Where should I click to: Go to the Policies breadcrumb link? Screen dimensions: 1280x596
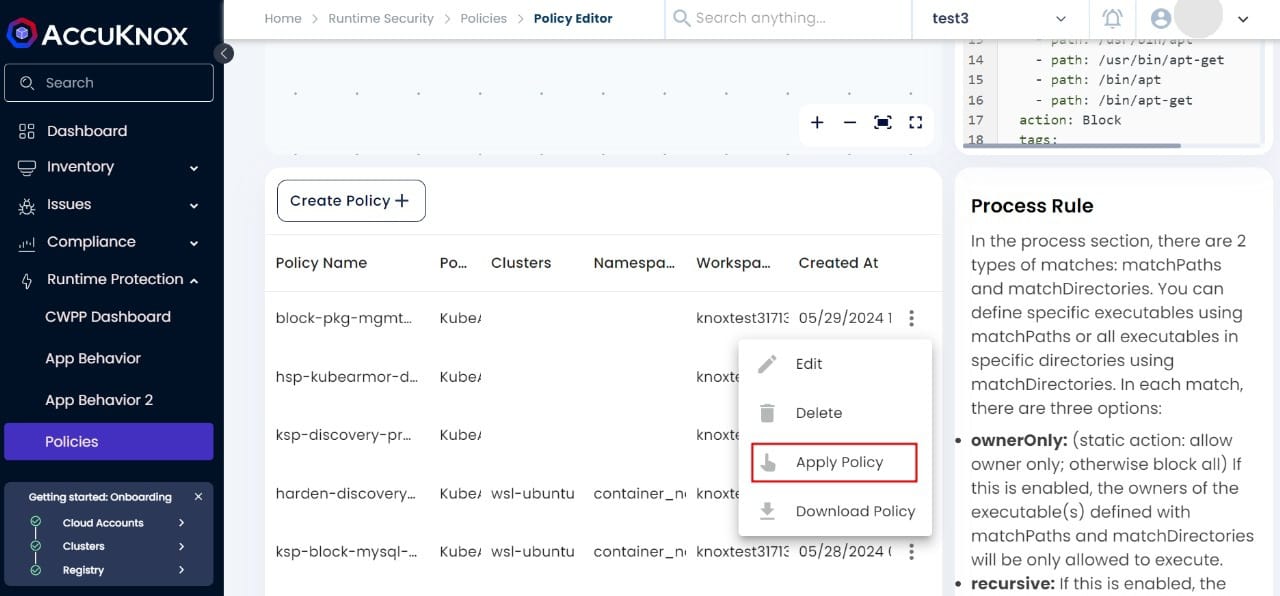(x=483, y=18)
